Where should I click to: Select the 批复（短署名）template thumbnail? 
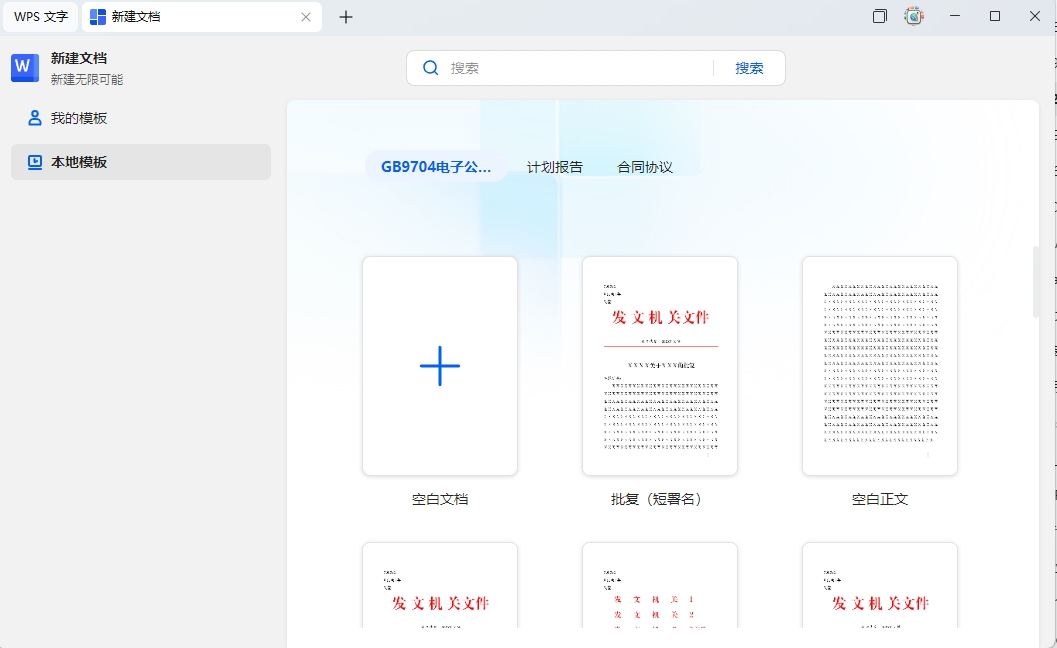660,366
